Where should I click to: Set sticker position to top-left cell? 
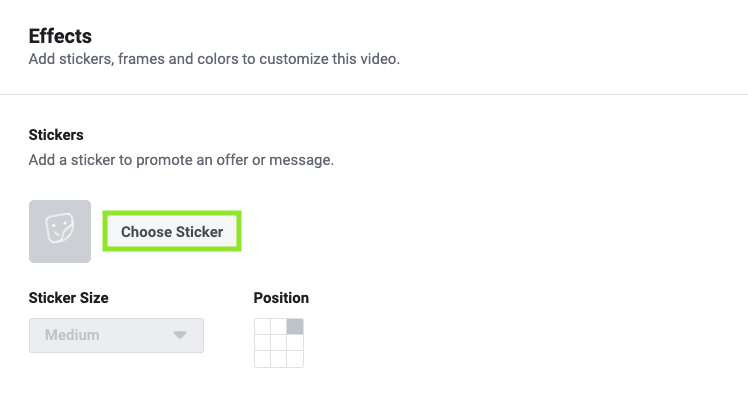pos(262,327)
